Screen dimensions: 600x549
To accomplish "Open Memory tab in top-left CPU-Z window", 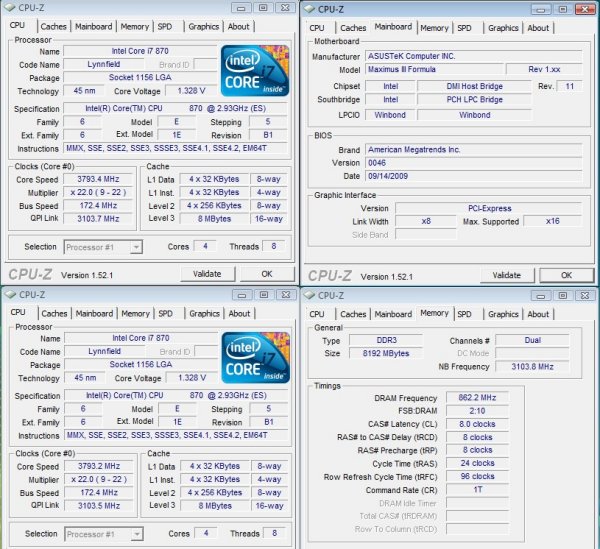I will pos(134,26).
